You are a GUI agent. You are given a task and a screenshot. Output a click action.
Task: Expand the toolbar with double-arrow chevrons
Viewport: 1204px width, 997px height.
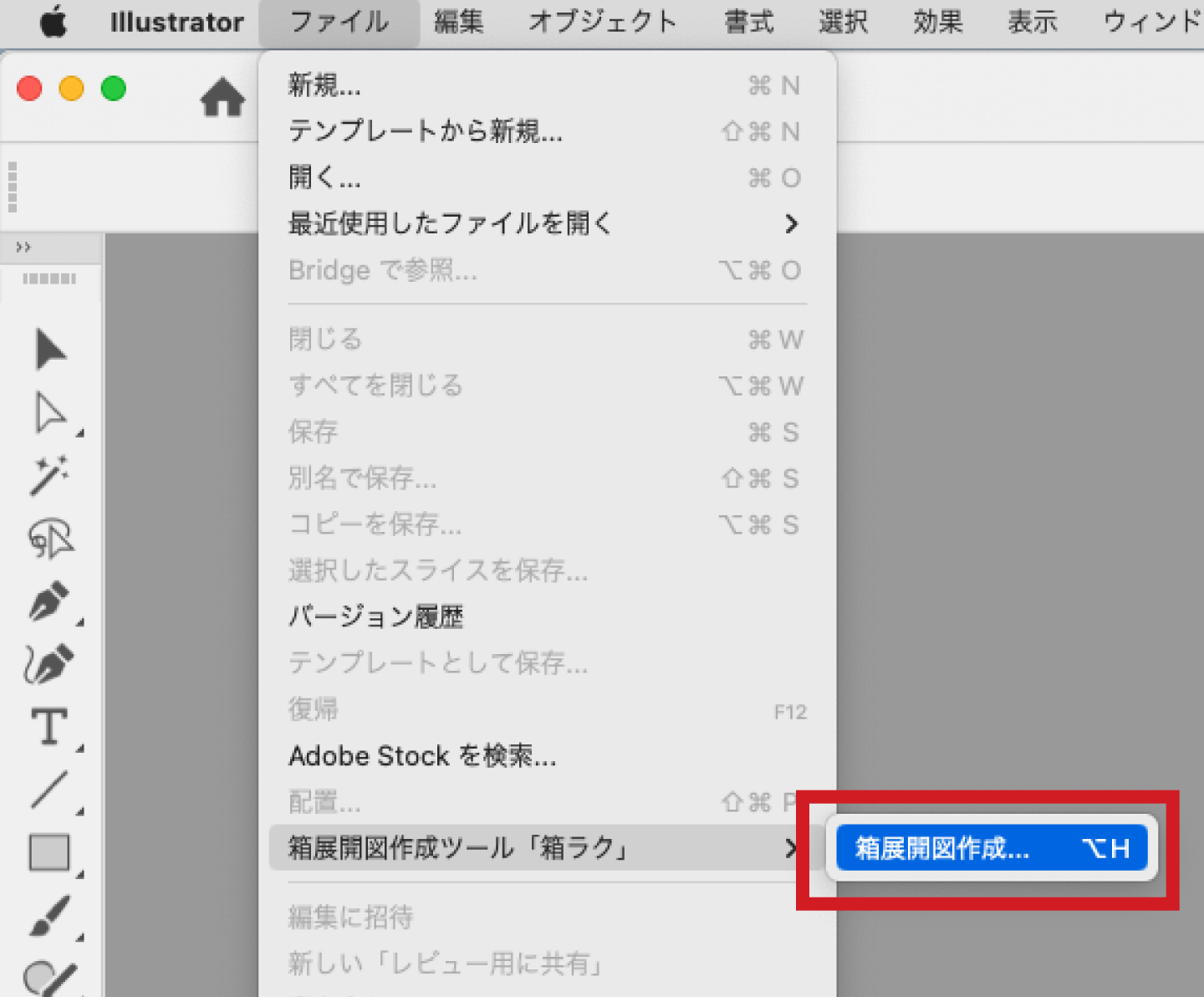tap(23, 247)
